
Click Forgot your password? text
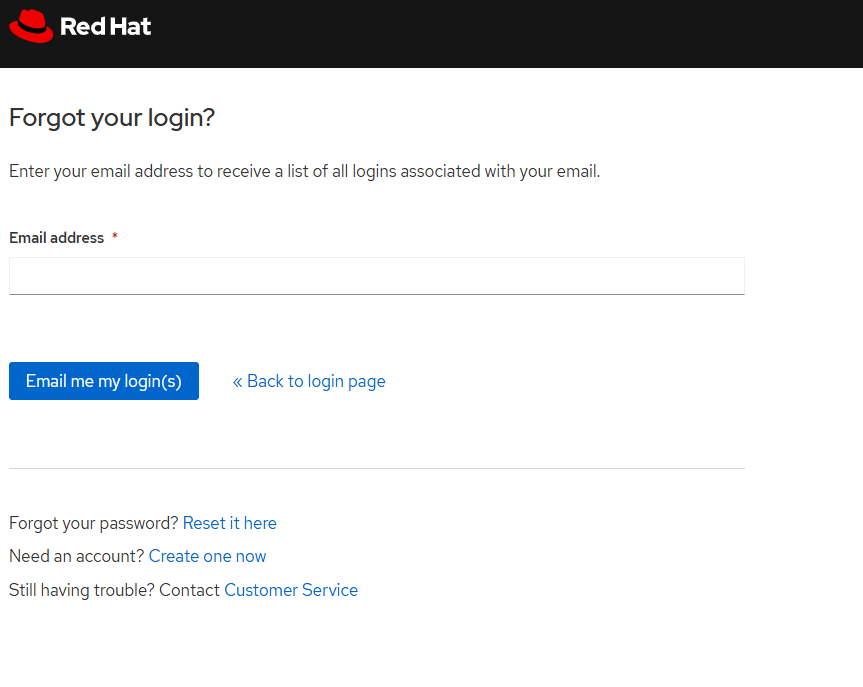92,523
